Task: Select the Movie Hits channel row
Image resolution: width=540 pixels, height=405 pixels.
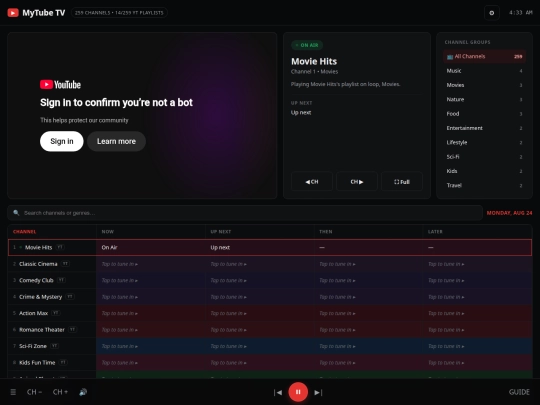Action: point(270,247)
